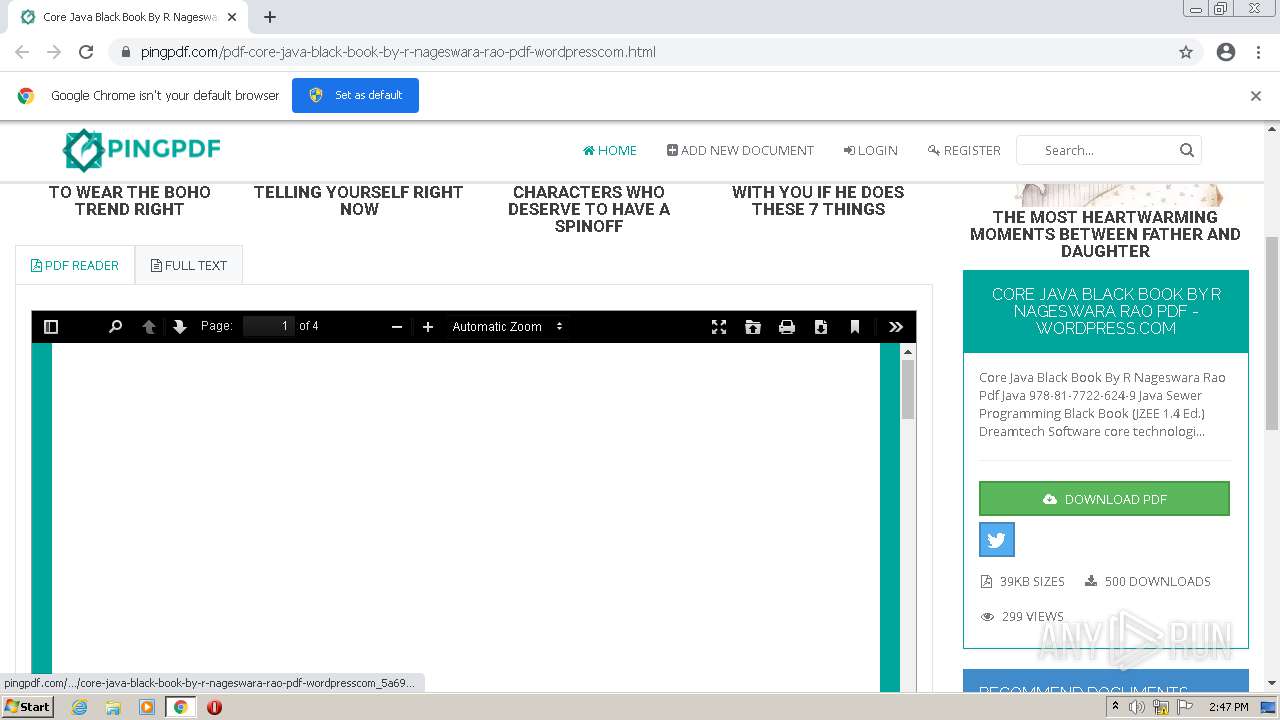Switch to FULL TEXT tab

pyautogui.click(x=189, y=265)
